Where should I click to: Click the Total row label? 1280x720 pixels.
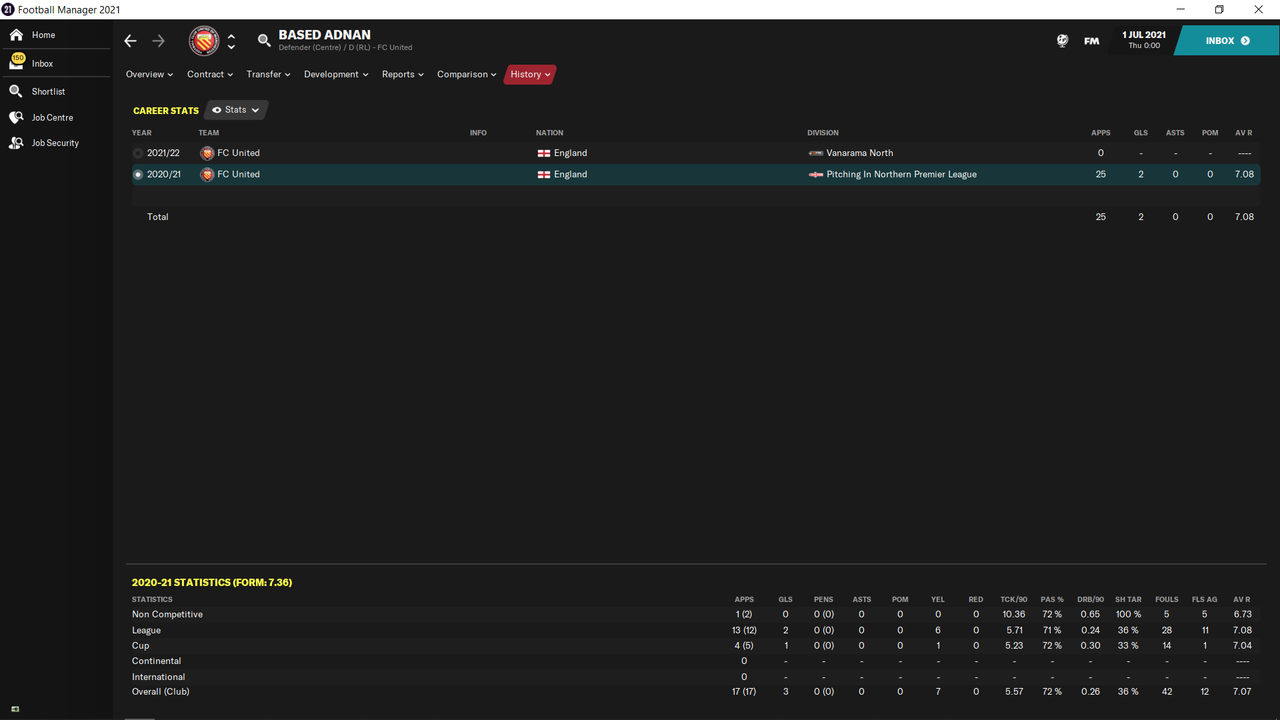pos(158,217)
